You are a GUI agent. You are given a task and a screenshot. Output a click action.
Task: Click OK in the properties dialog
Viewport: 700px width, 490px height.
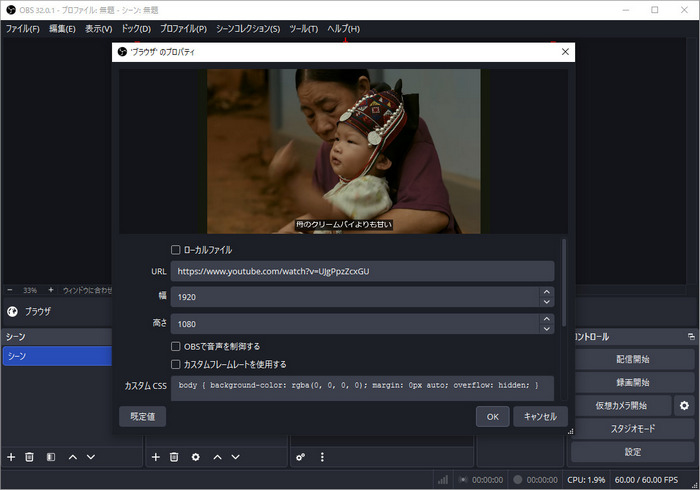point(492,416)
